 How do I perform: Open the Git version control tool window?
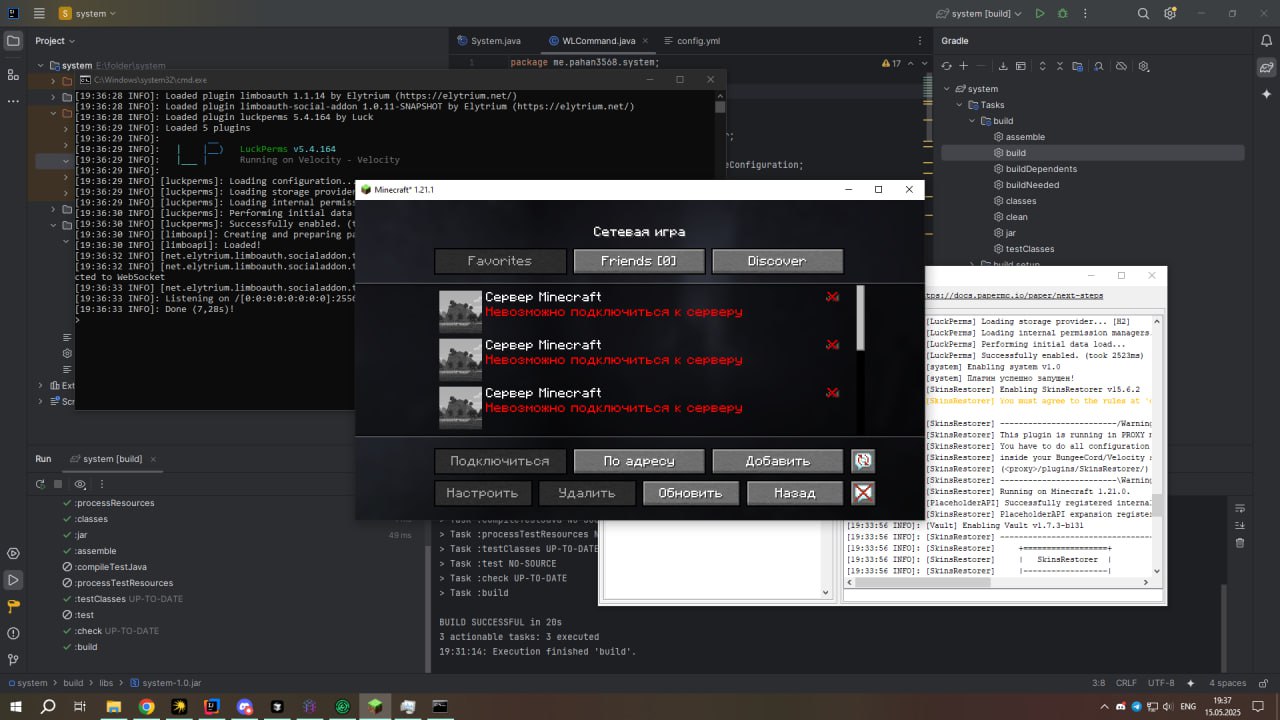point(13,660)
